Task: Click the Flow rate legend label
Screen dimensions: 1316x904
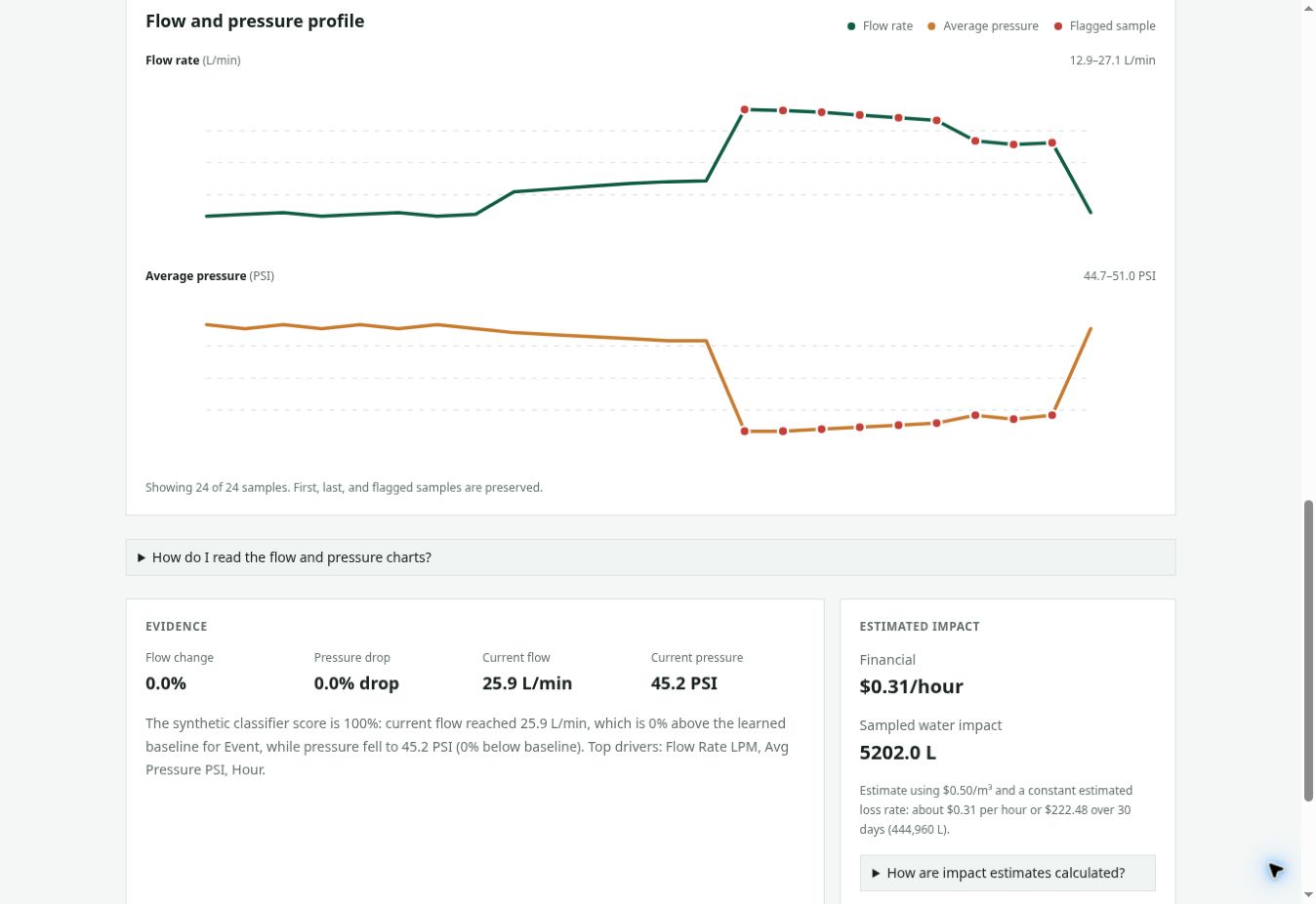Action: (887, 26)
